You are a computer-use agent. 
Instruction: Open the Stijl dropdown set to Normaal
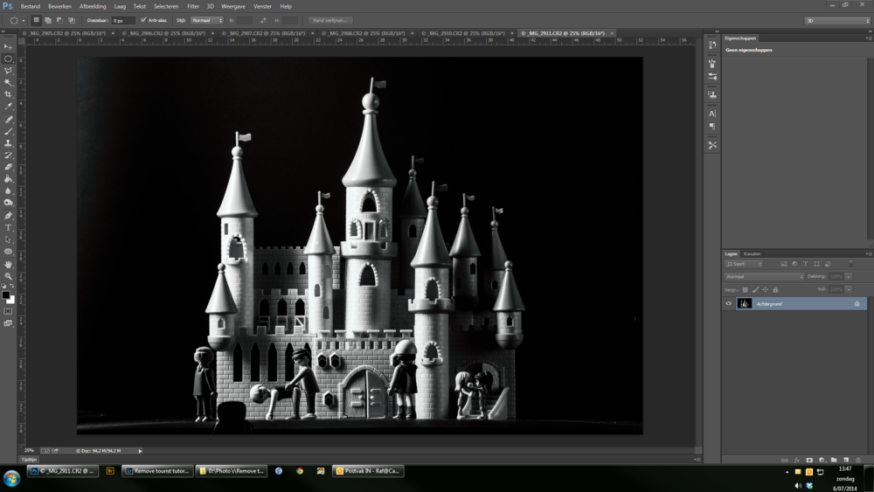pyautogui.click(x=206, y=20)
